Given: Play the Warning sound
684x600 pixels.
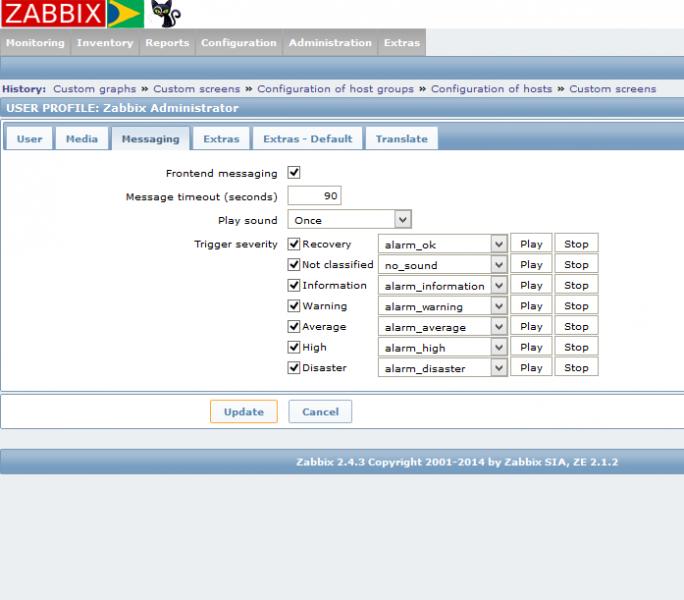Looking at the screenshot, I should 531,305.
